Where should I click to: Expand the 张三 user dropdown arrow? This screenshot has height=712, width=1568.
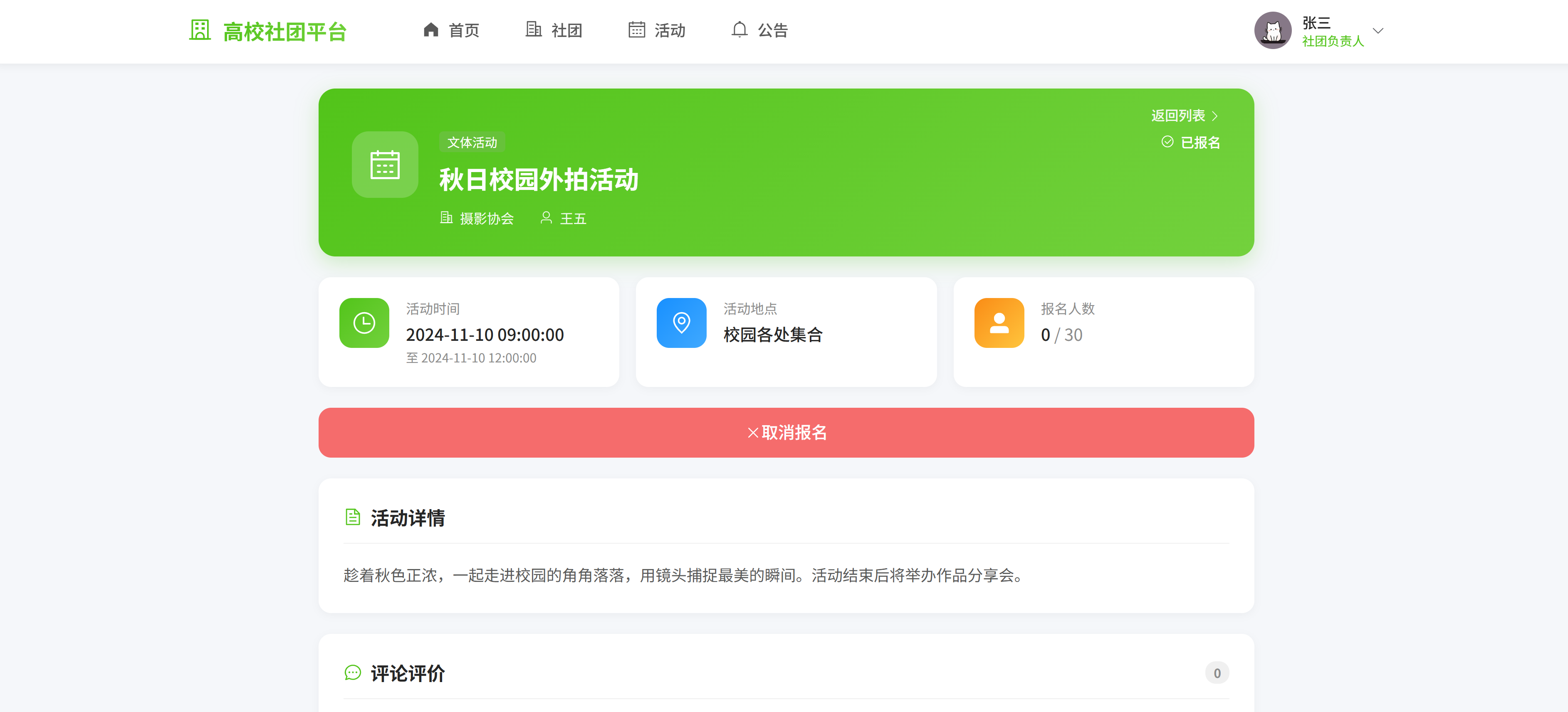click(1378, 30)
